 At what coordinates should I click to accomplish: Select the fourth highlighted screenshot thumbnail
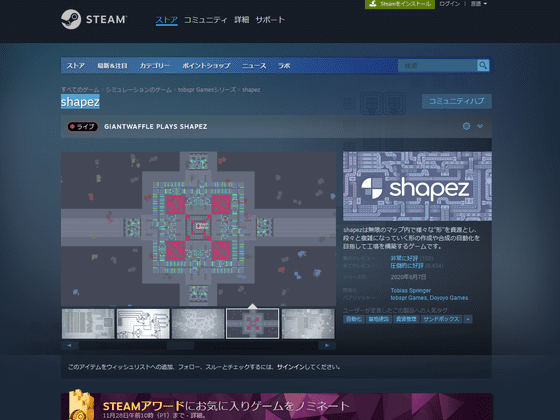[252, 324]
